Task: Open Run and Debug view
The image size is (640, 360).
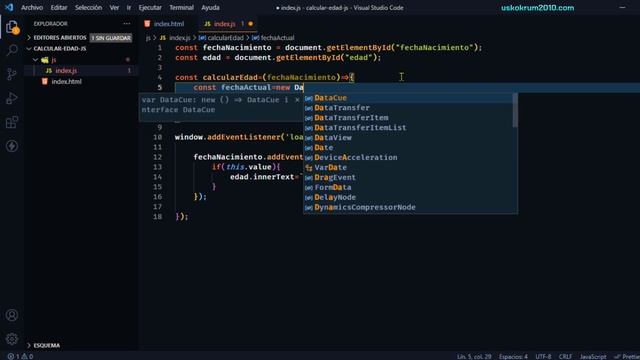Action: 12,98
